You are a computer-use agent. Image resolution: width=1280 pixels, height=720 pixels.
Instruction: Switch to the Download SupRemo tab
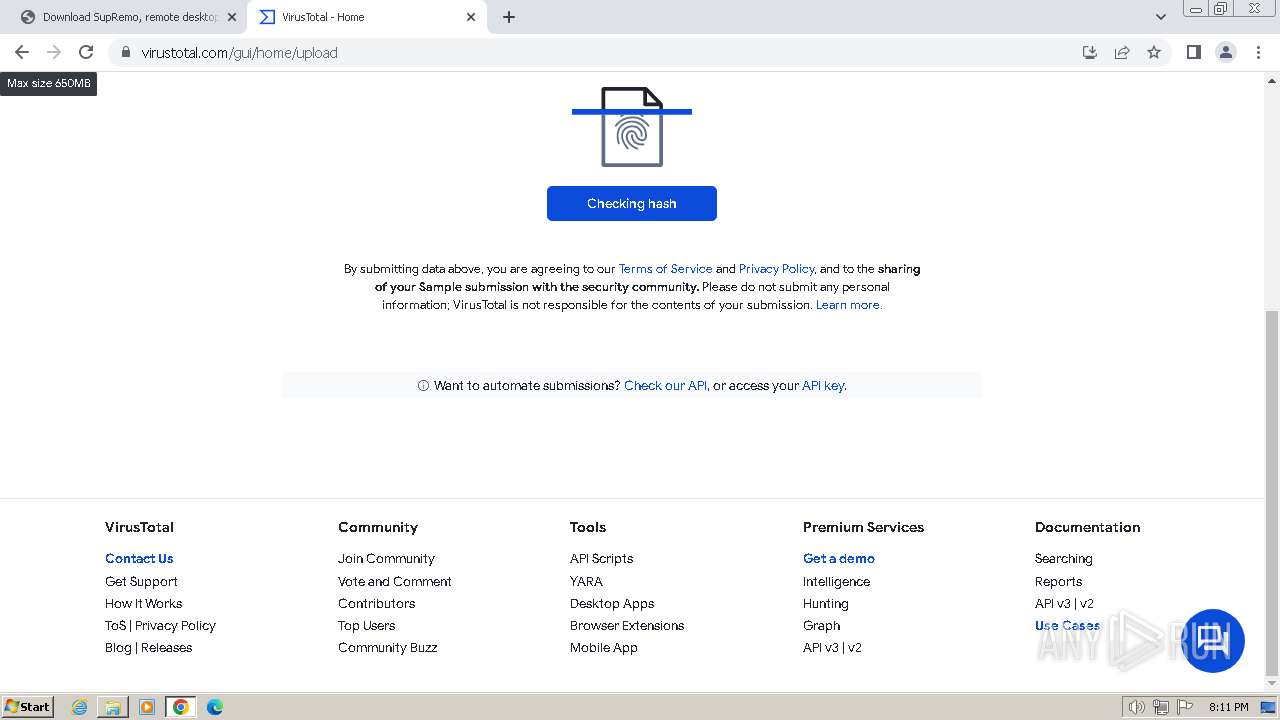128,17
